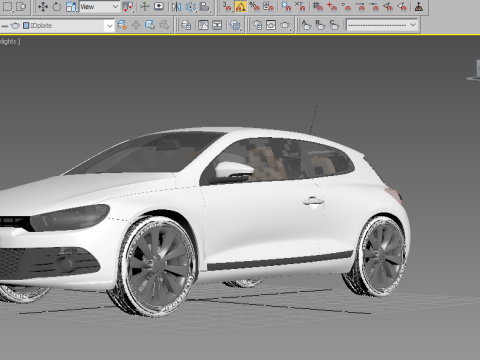
Task: Click Add Selection to Current Layer icon
Action: [x=136, y=25]
